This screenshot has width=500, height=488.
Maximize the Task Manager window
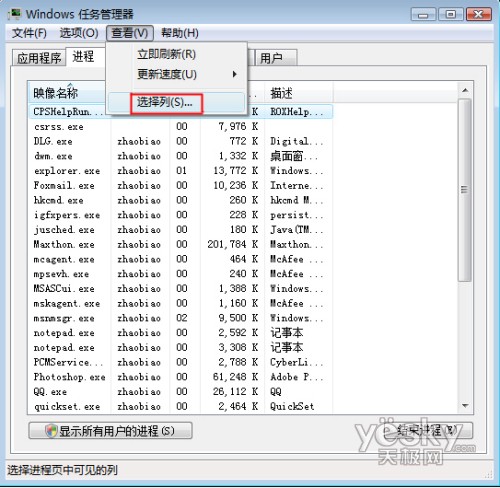click(451, 14)
